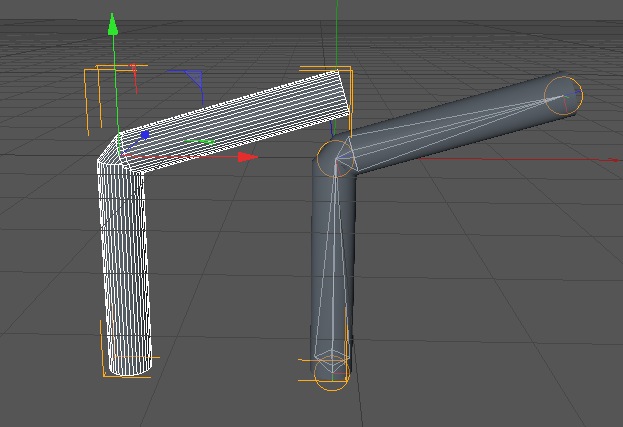The width and height of the screenshot is (623, 427).
Task: Click the blue Z-axis handle dot
Action: click(145, 135)
